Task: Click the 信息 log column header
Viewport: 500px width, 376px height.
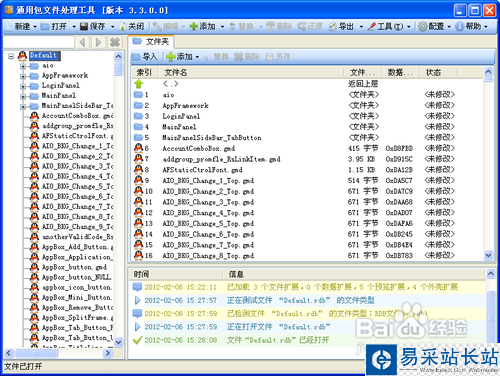Action: 354,274
